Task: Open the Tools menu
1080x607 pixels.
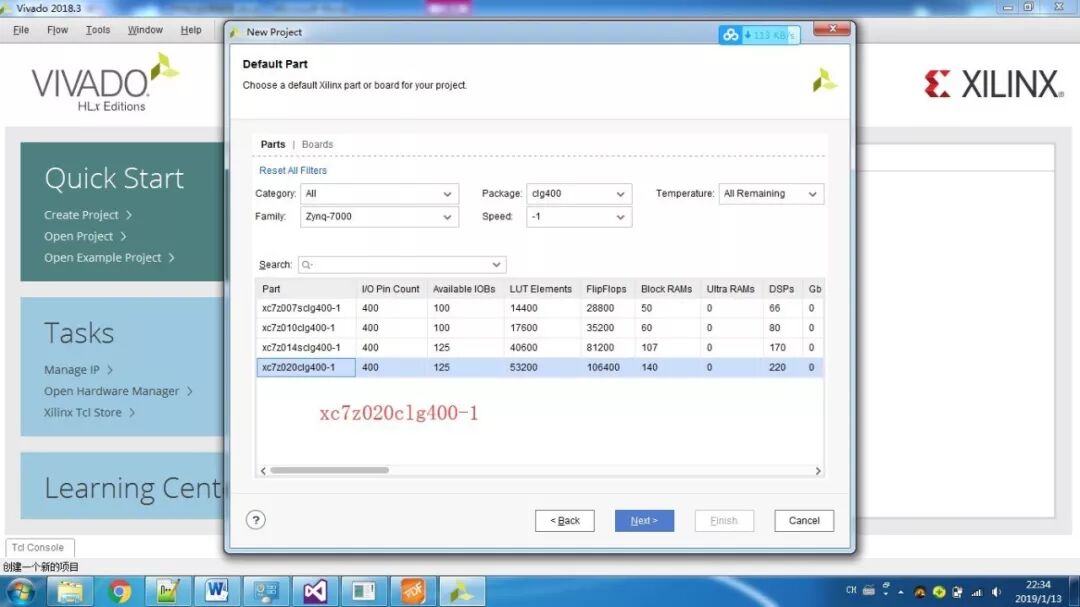Action: click(98, 30)
